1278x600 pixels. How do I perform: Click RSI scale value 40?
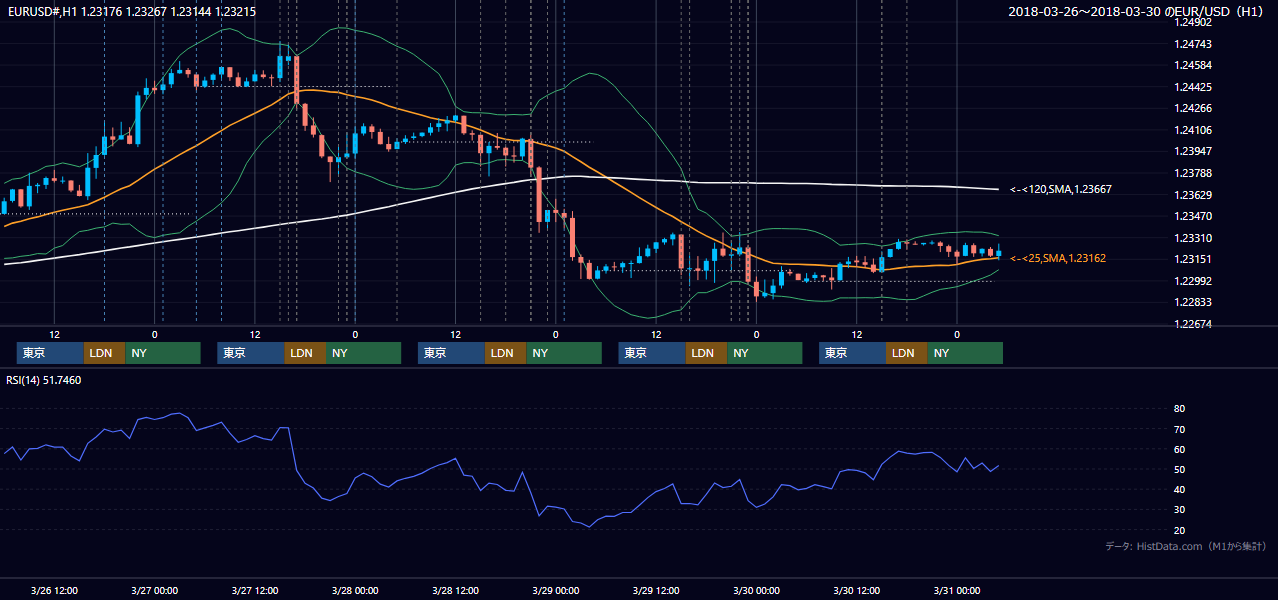(1179, 489)
